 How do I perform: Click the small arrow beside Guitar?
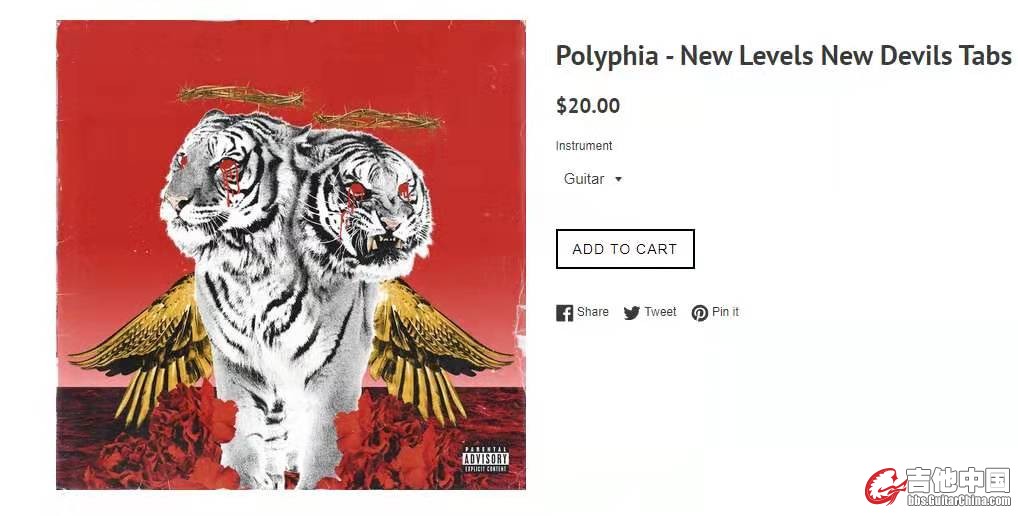click(x=618, y=179)
